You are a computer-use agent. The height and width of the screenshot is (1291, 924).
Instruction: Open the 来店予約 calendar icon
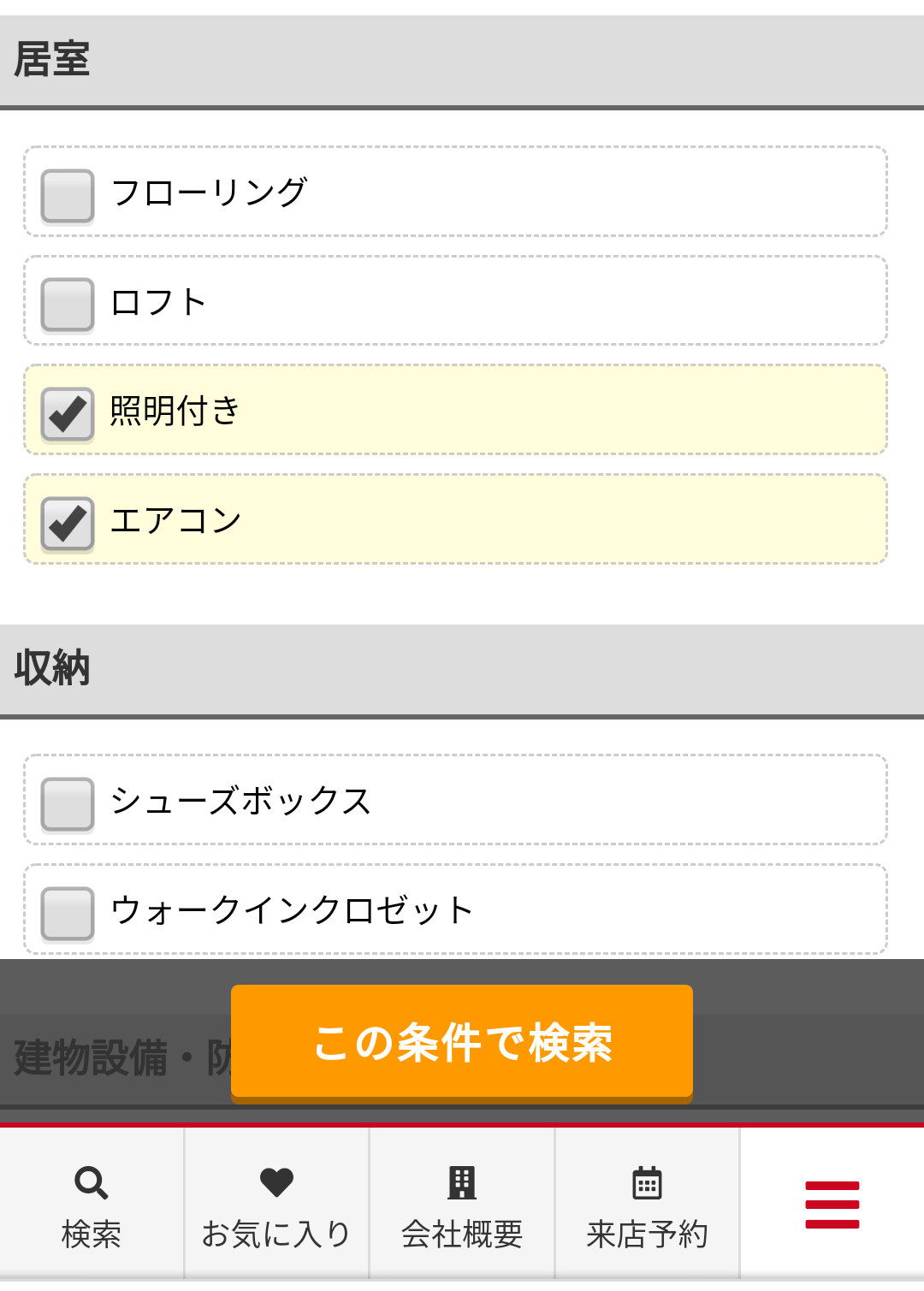[647, 1182]
